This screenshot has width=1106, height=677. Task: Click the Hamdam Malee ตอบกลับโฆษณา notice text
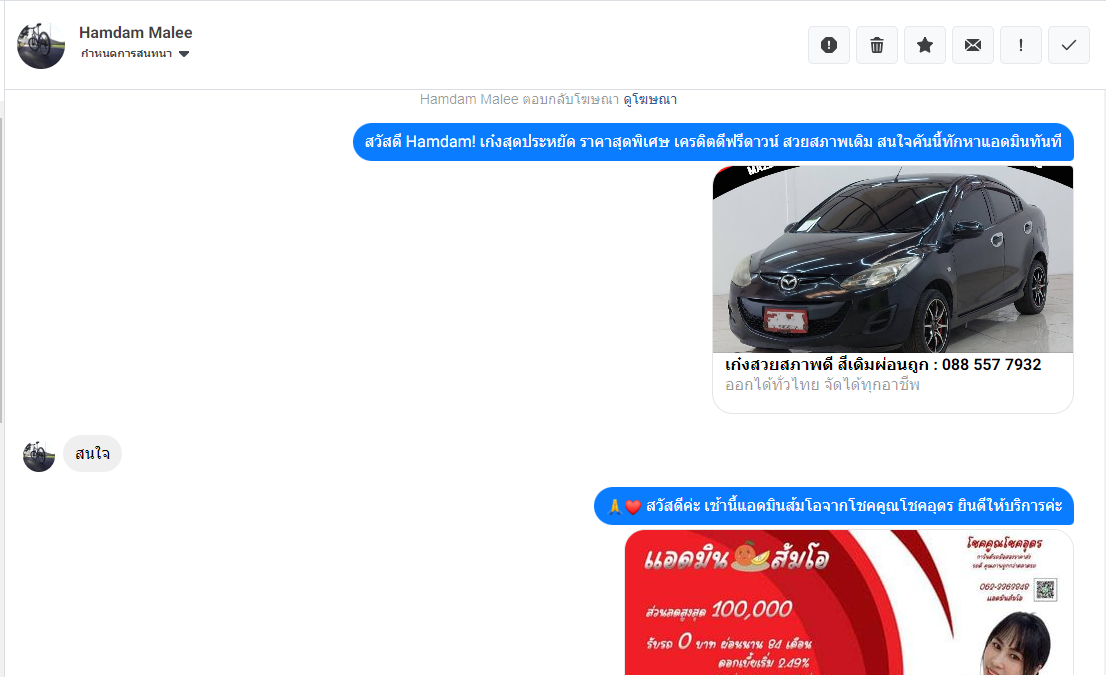pos(519,99)
